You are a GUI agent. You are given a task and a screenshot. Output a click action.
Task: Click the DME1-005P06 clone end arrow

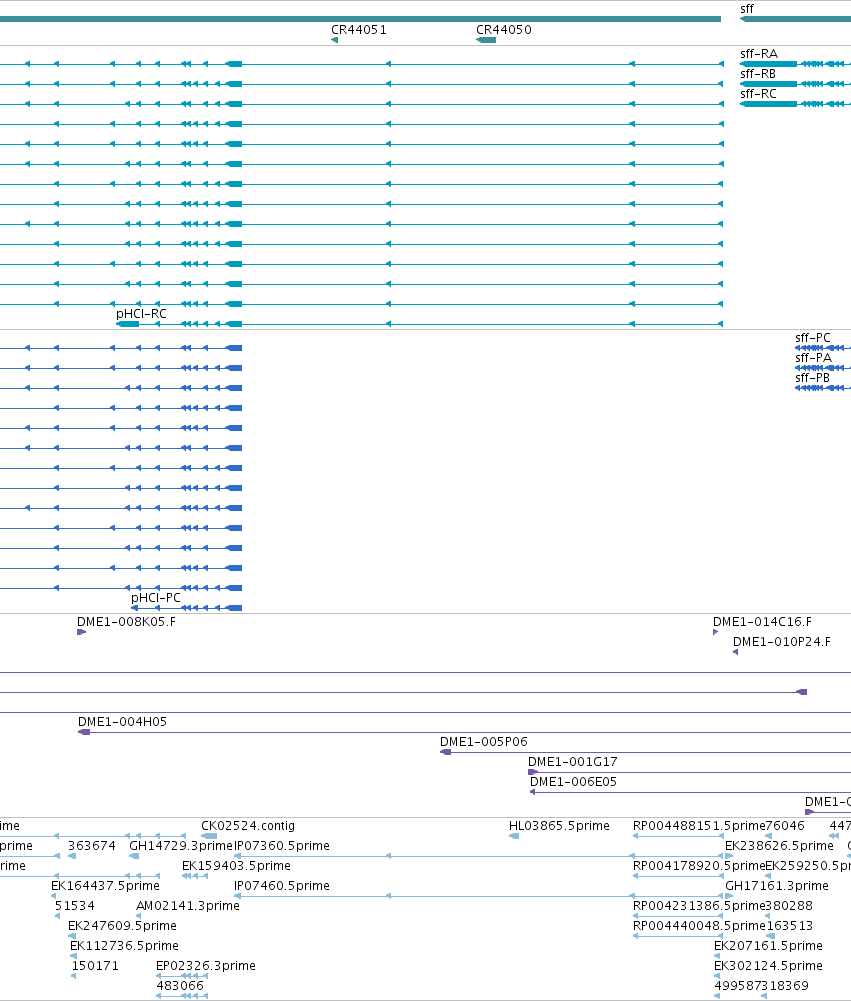(x=445, y=752)
